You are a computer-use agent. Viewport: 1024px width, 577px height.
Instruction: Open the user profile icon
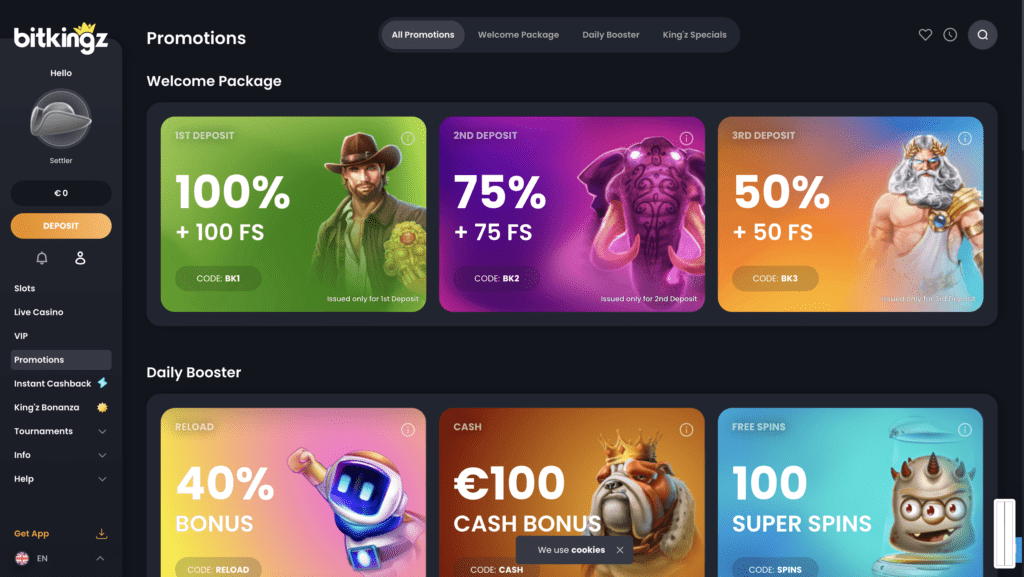tap(80, 258)
